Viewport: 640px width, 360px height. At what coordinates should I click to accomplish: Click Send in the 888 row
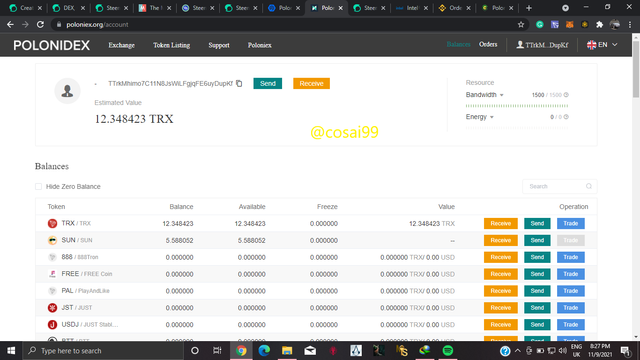tap(537, 257)
